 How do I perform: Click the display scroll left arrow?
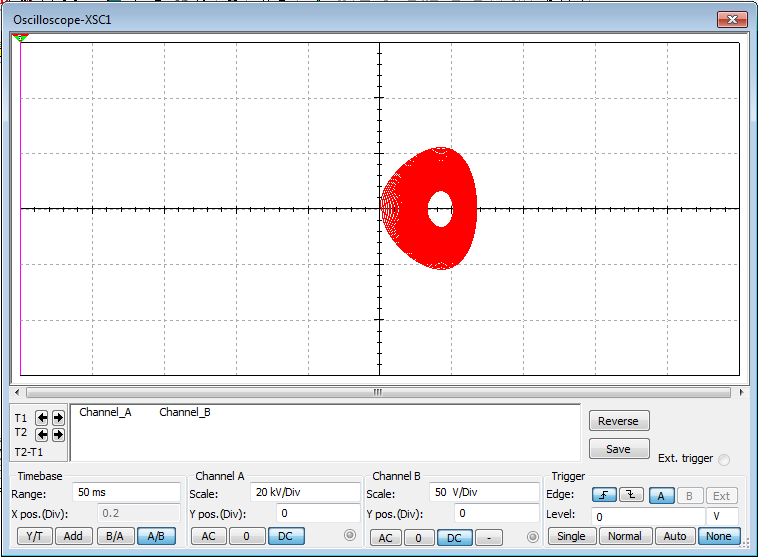pyautogui.click(x=17, y=392)
